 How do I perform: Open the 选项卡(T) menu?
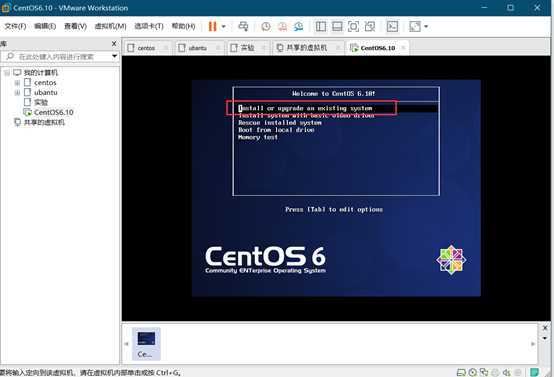tap(149, 26)
